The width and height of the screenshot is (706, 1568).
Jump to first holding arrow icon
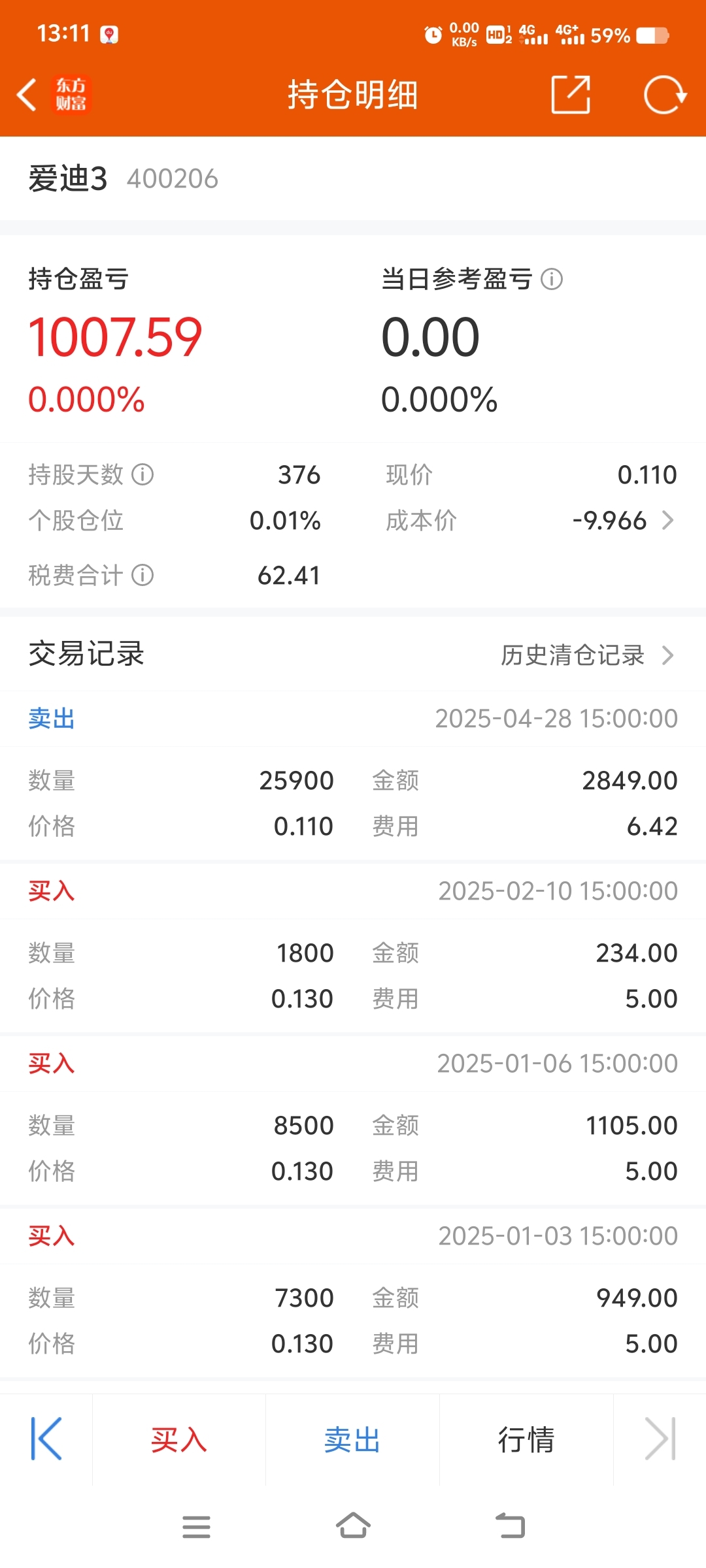(46, 1439)
